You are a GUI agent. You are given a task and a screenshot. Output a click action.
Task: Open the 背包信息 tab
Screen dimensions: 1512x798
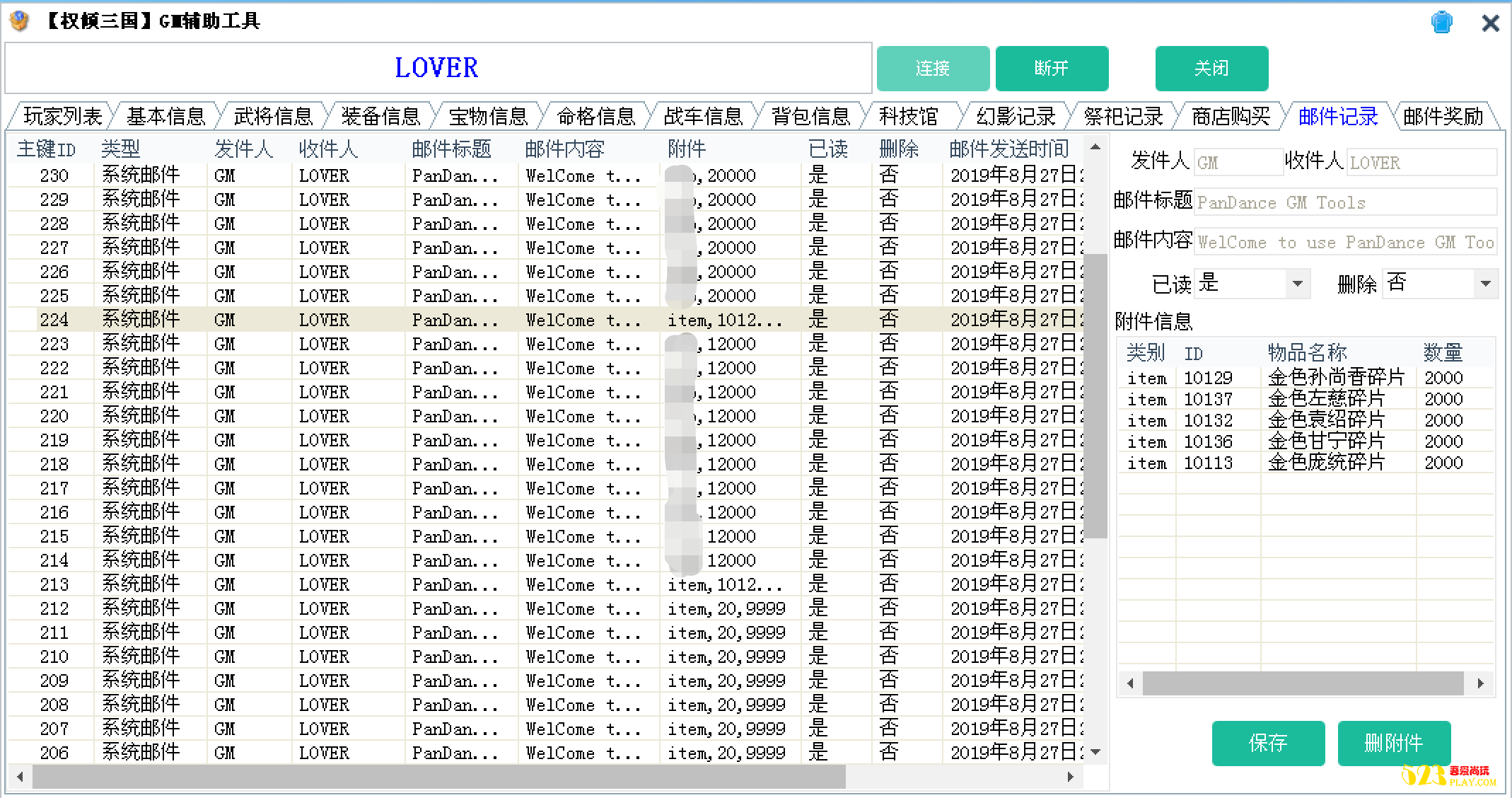(810, 116)
